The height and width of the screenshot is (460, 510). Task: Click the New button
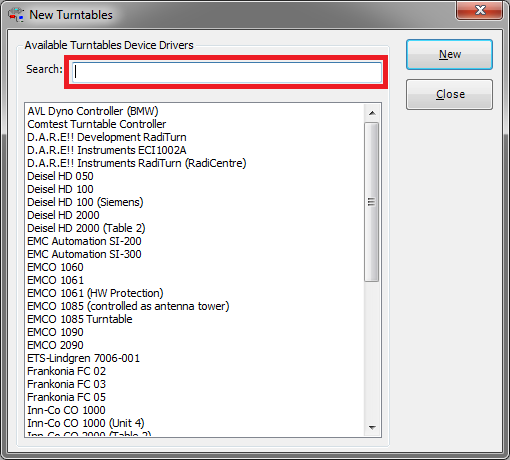coord(449,54)
